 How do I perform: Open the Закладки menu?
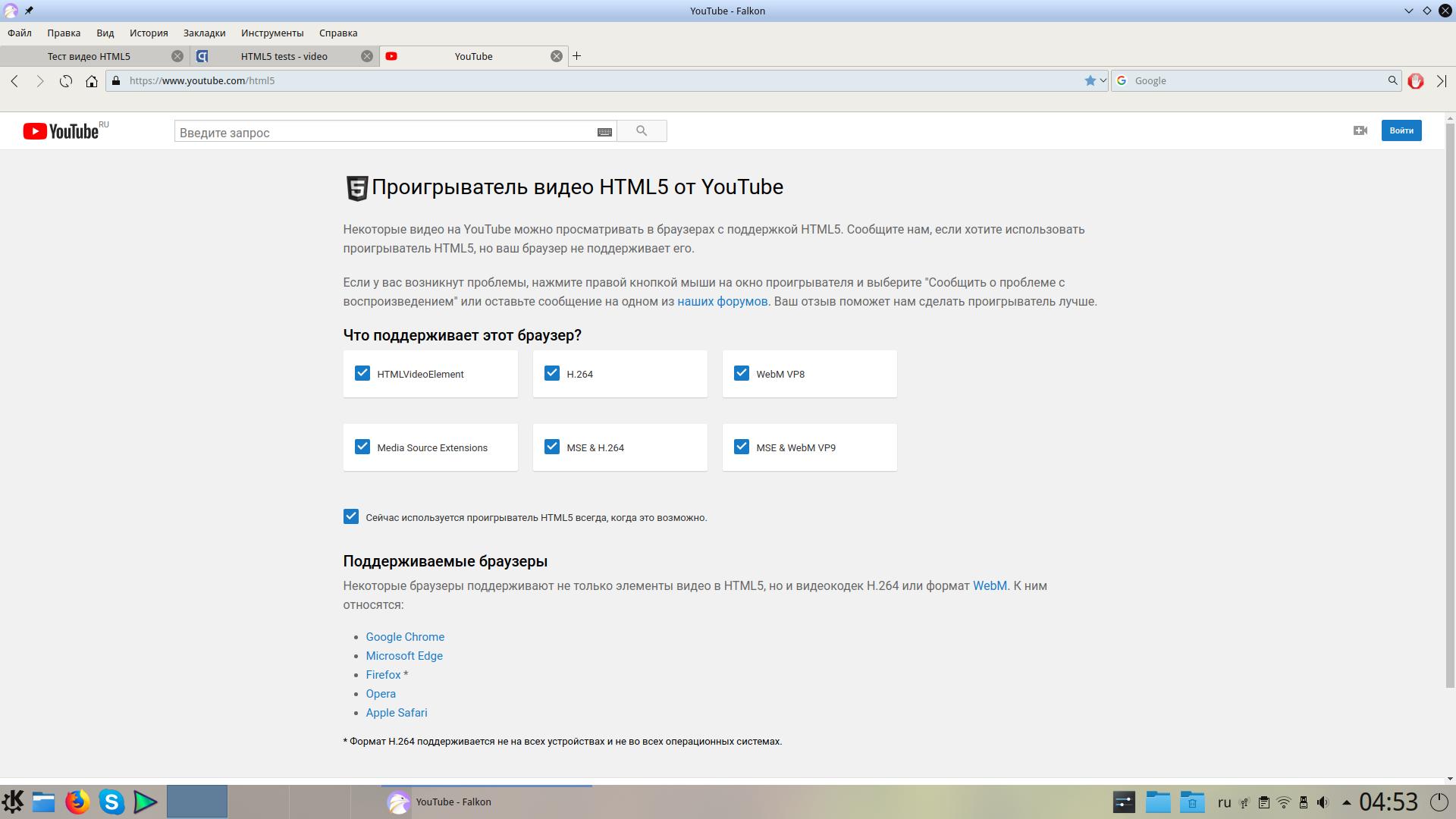pyautogui.click(x=204, y=33)
